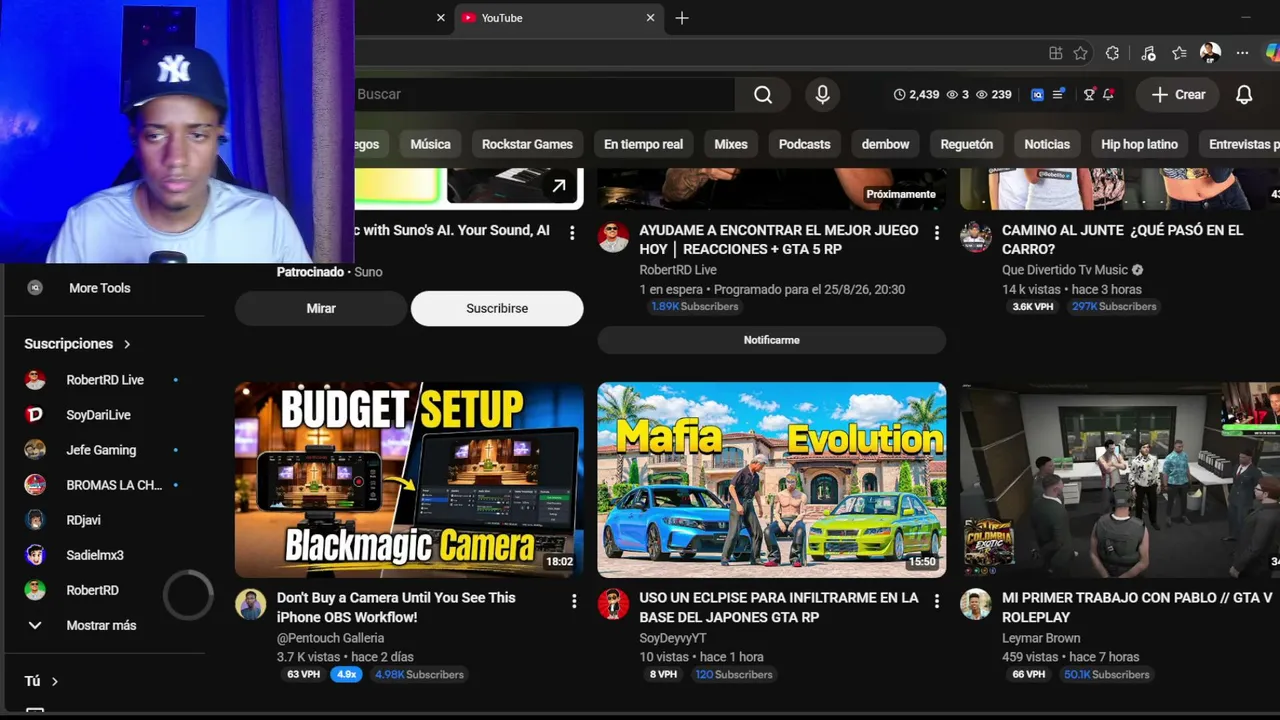Open a new browser tab with plus
The height and width of the screenshot is (720, 1280).
click(682, 18)
